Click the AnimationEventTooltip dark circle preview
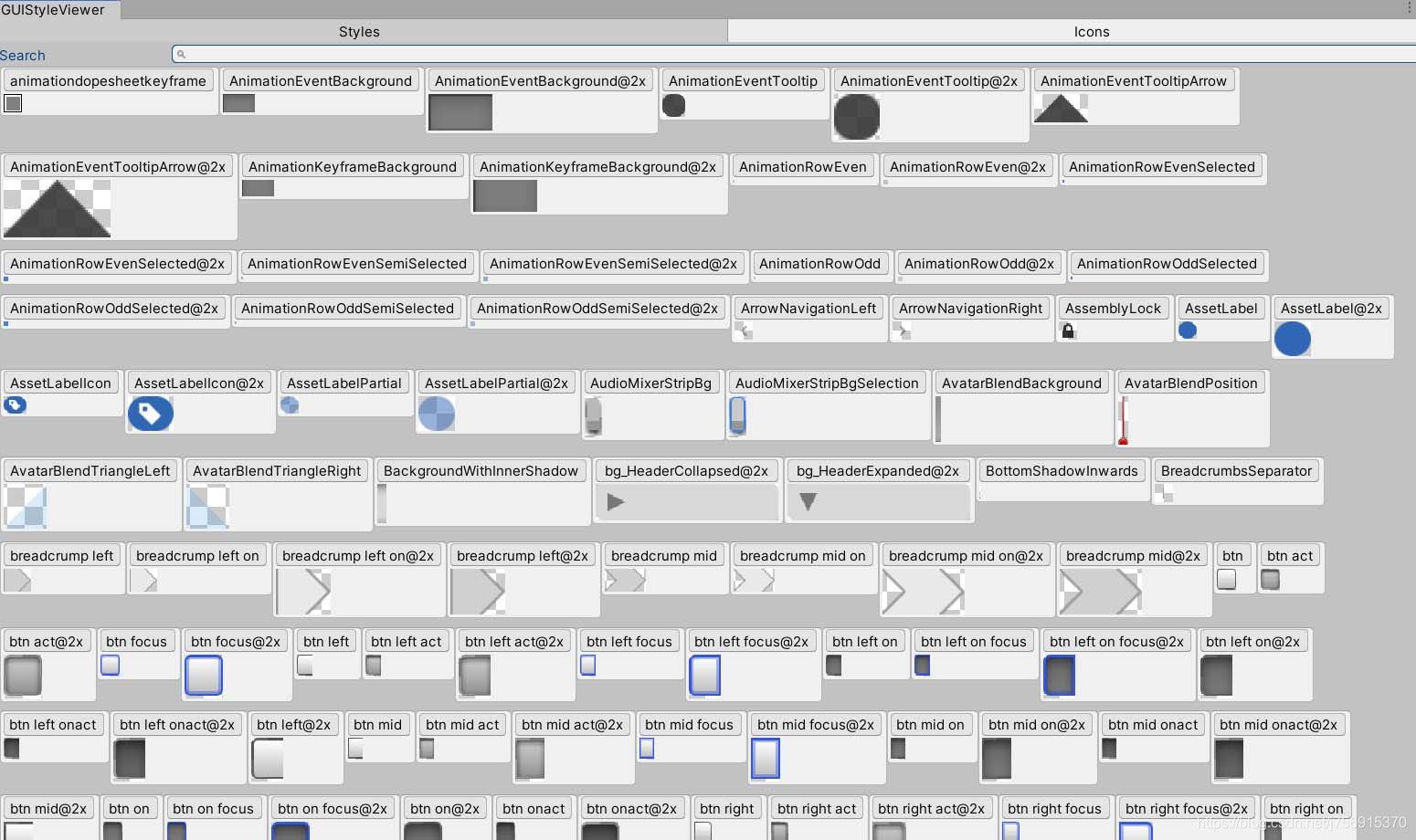This screenshot has height=840, width=1416. click(x=673, y=105)
